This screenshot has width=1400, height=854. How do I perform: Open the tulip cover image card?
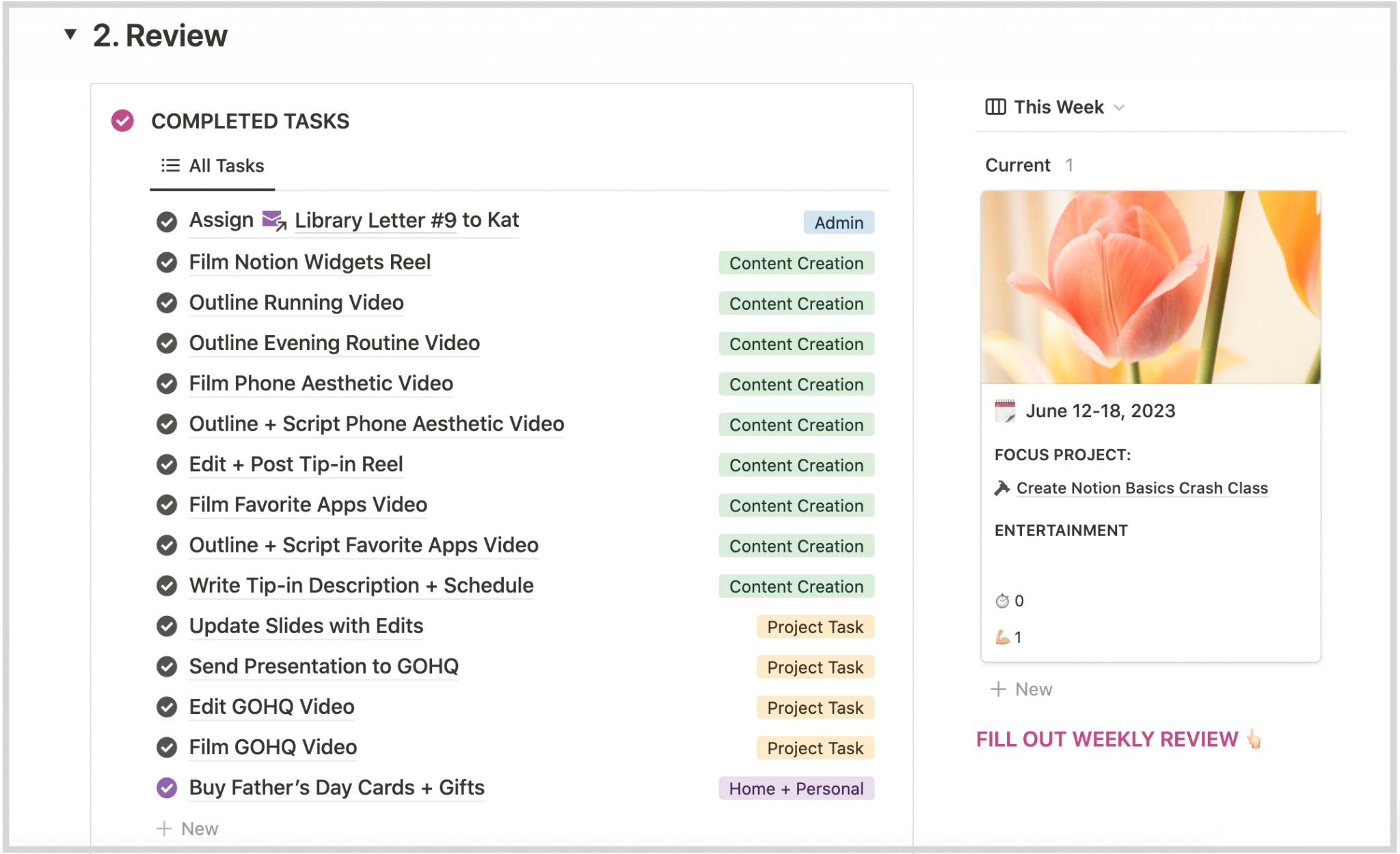coord(1150,287)
